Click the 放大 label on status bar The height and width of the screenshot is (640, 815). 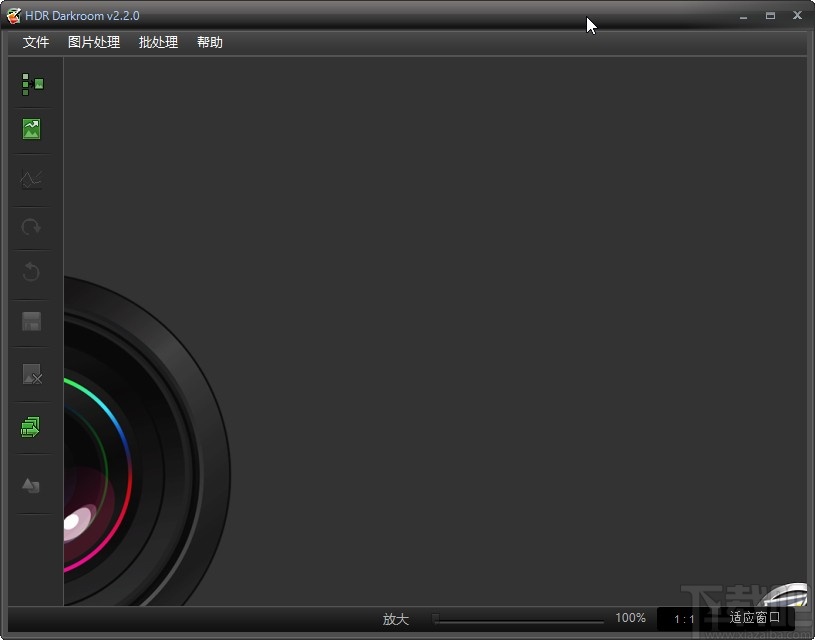pos(396,618)
